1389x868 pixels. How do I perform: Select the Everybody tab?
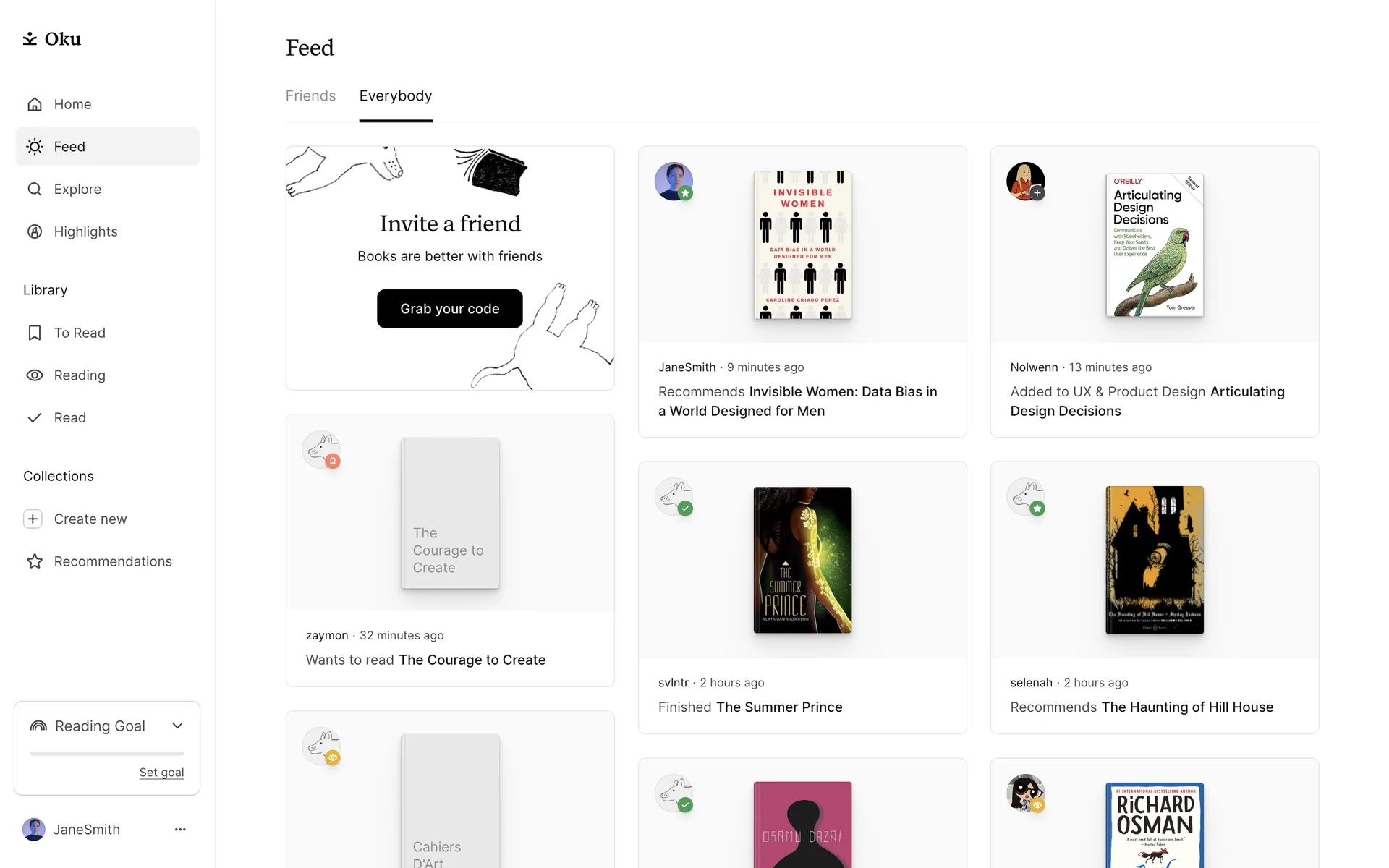tap(396, 96)
